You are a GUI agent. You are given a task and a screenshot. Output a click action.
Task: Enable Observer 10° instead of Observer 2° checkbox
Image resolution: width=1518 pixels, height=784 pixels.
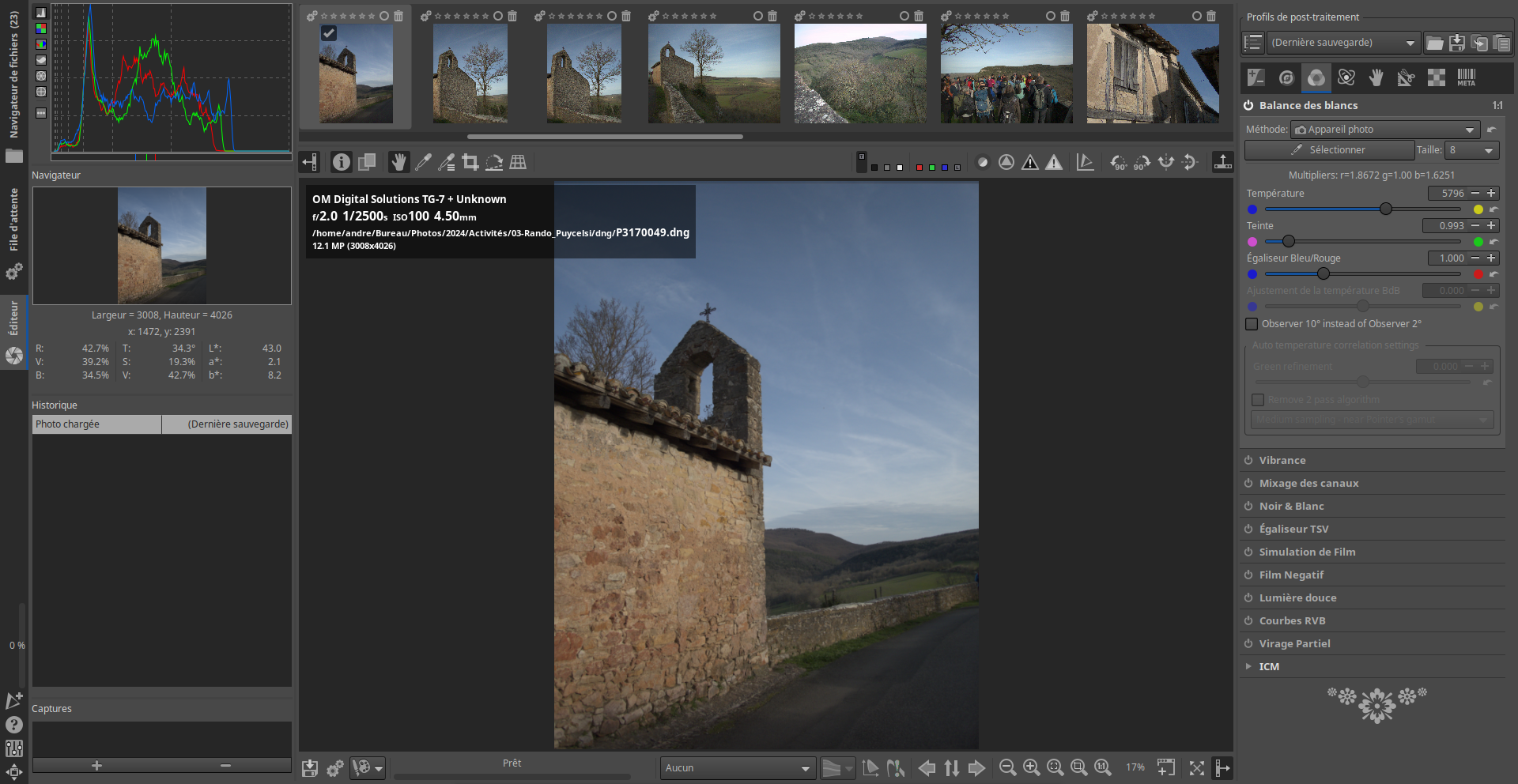(1252, 324)
